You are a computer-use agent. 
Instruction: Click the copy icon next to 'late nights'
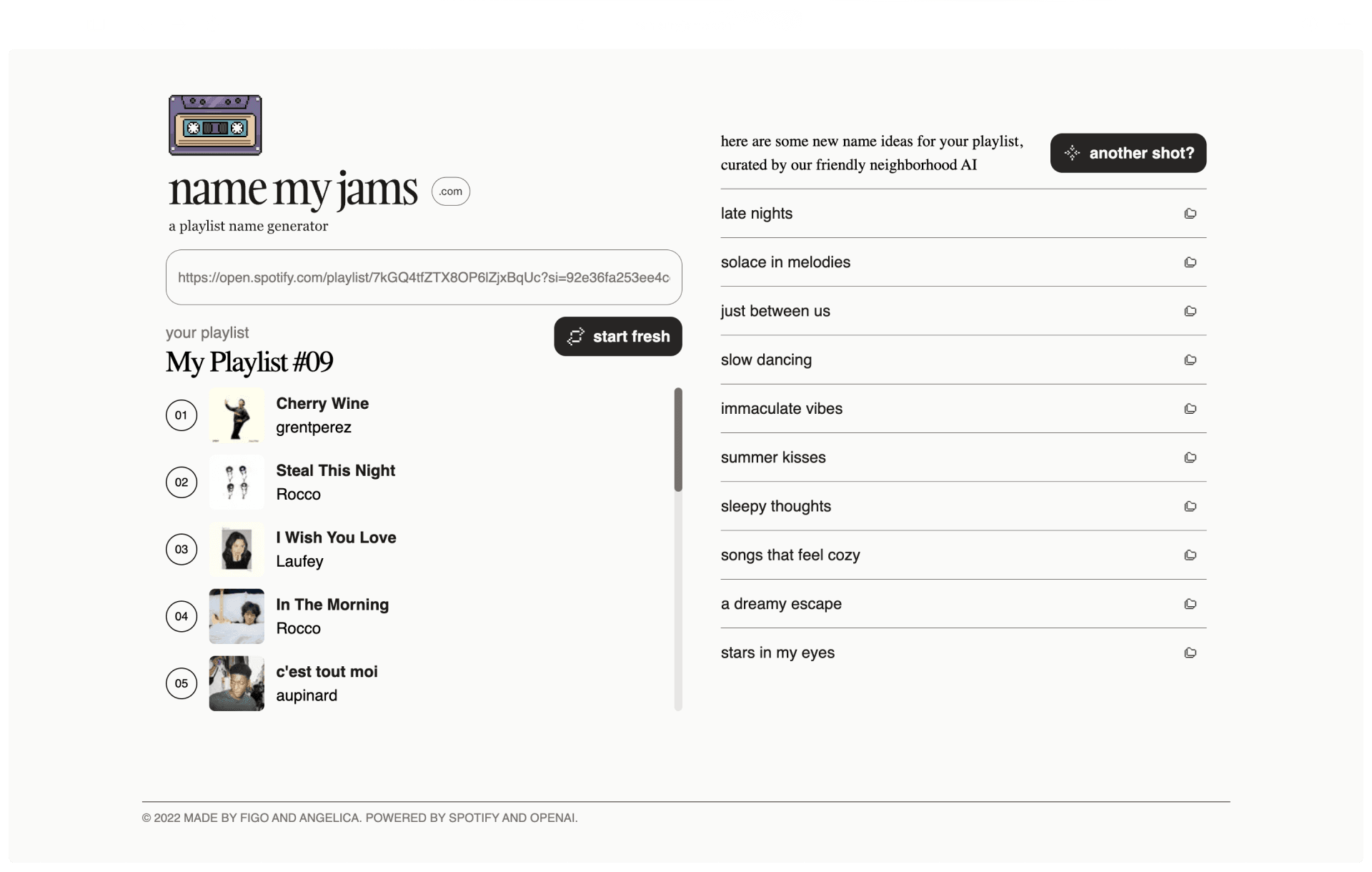point(1191,213)
